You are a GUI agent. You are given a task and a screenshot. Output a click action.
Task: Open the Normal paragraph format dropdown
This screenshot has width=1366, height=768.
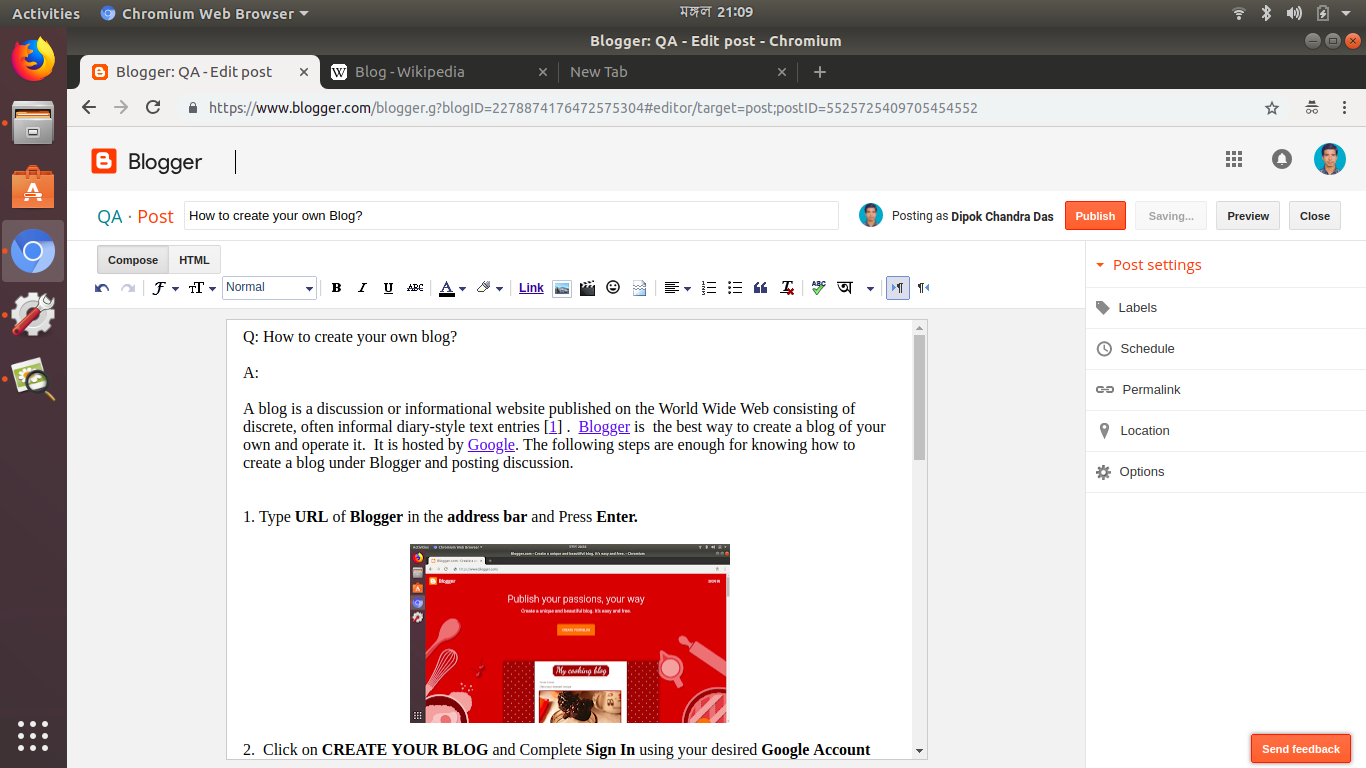(x=269, y=288)
